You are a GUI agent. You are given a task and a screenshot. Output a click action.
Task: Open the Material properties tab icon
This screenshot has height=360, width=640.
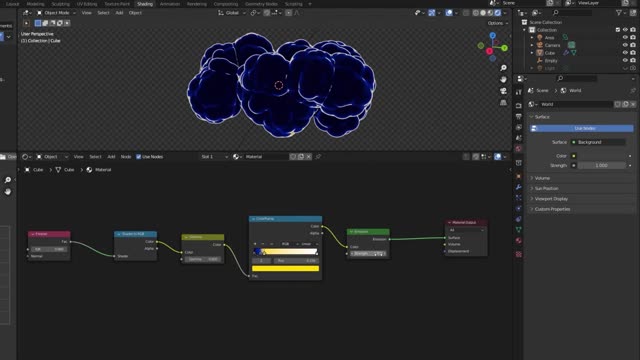tap(518, 241)
